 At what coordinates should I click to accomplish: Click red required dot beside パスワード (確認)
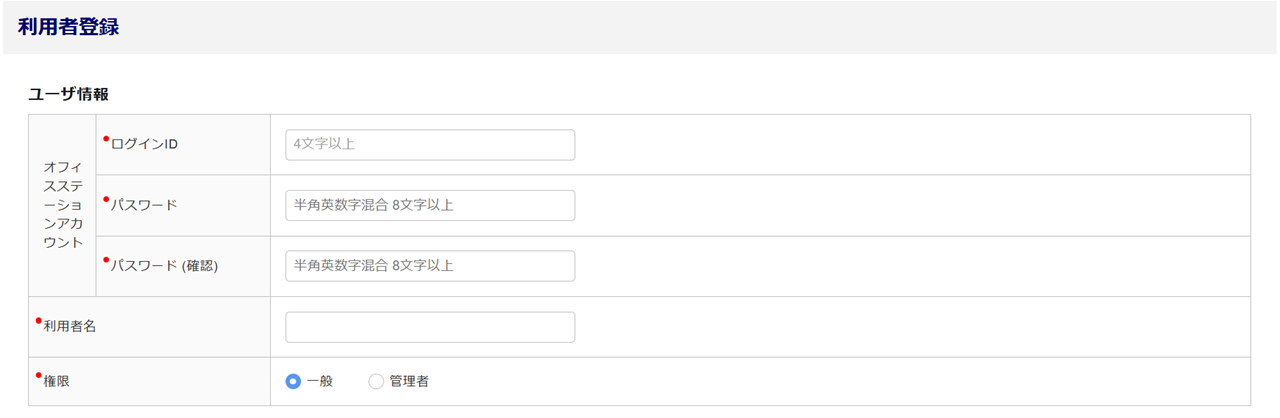[x=106, y=259]
